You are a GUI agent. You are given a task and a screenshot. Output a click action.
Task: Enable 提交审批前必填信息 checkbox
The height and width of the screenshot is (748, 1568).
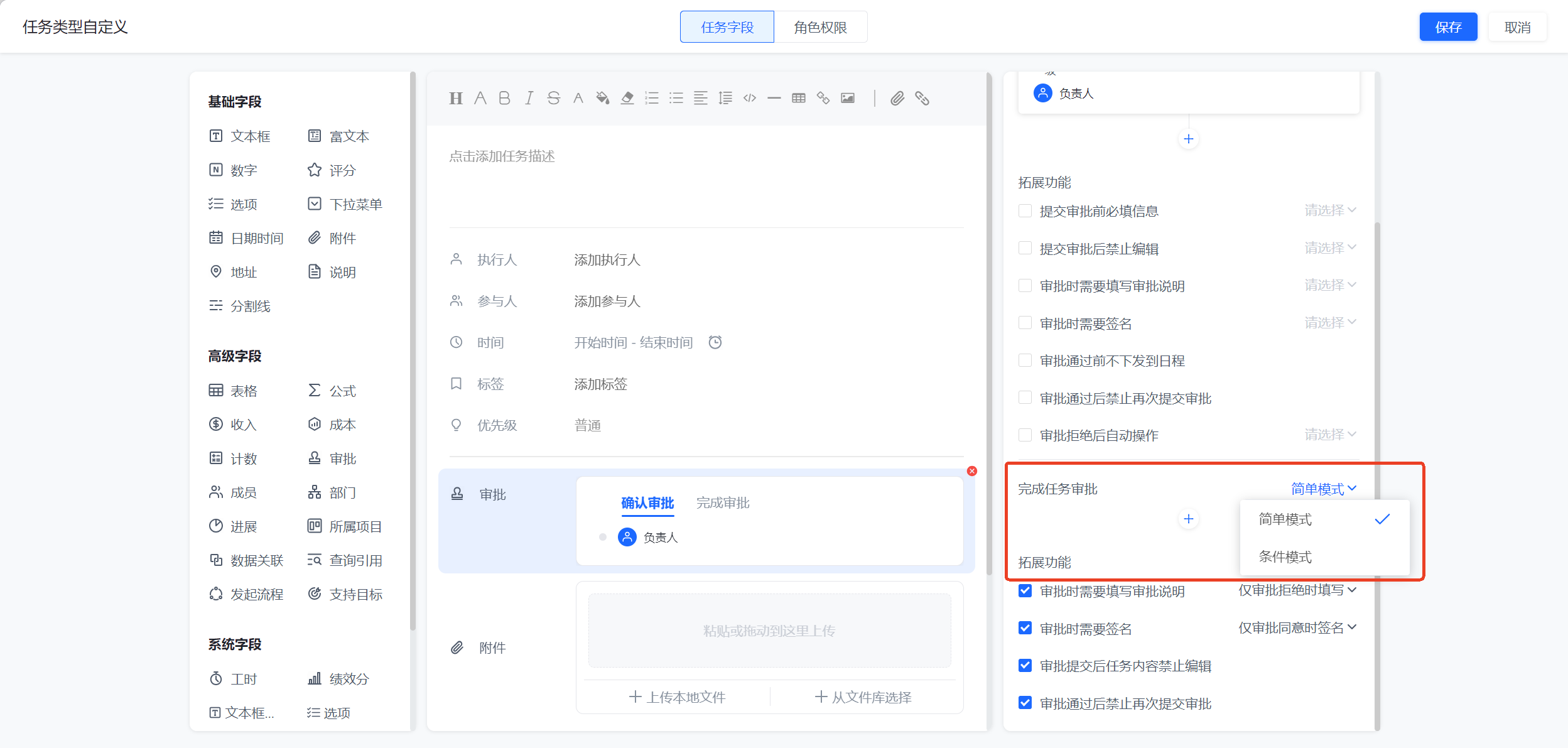click(1025, 211)
